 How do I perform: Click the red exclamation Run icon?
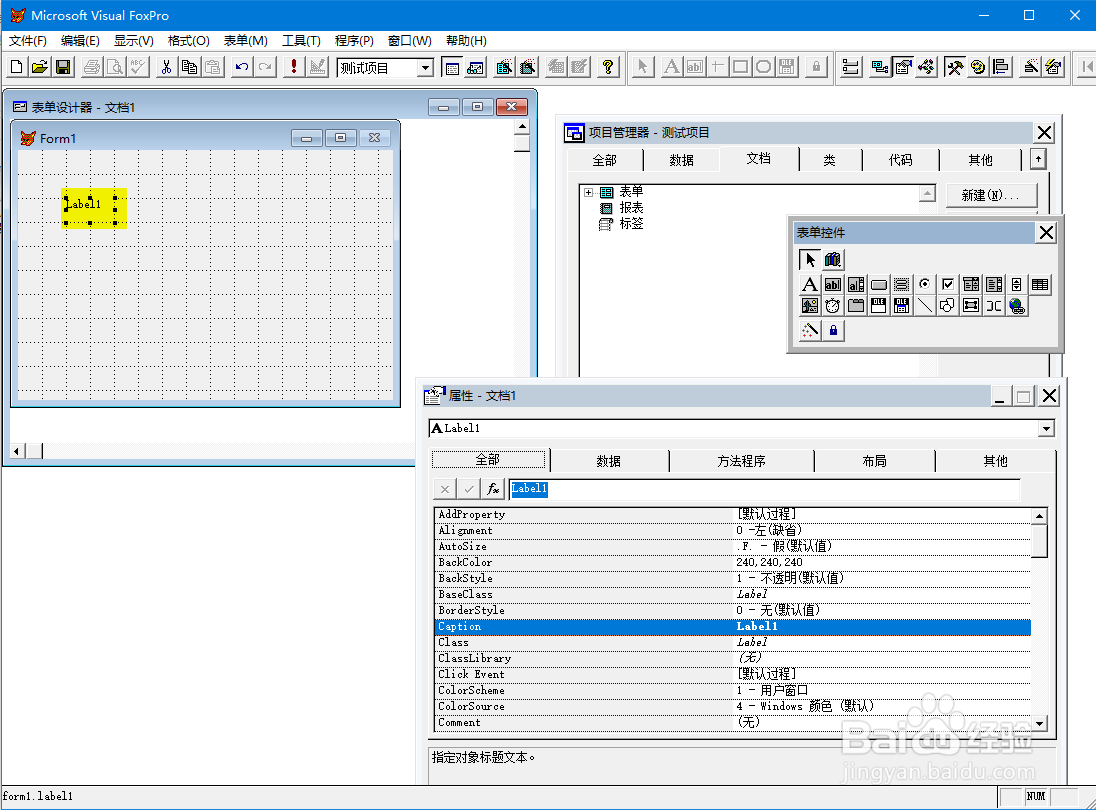294,67
